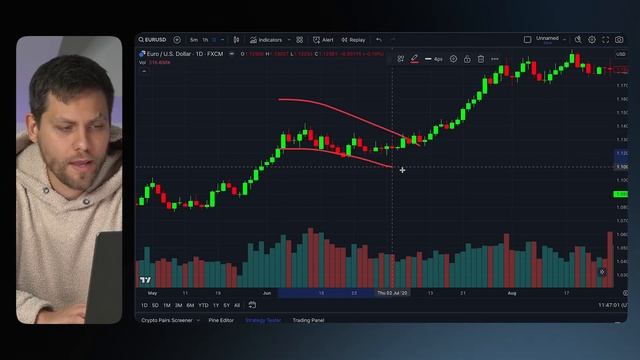Viewport: 640px width, 360px height.
Task: Expand the screener type dropdown arrow
Action: (198, 320)
